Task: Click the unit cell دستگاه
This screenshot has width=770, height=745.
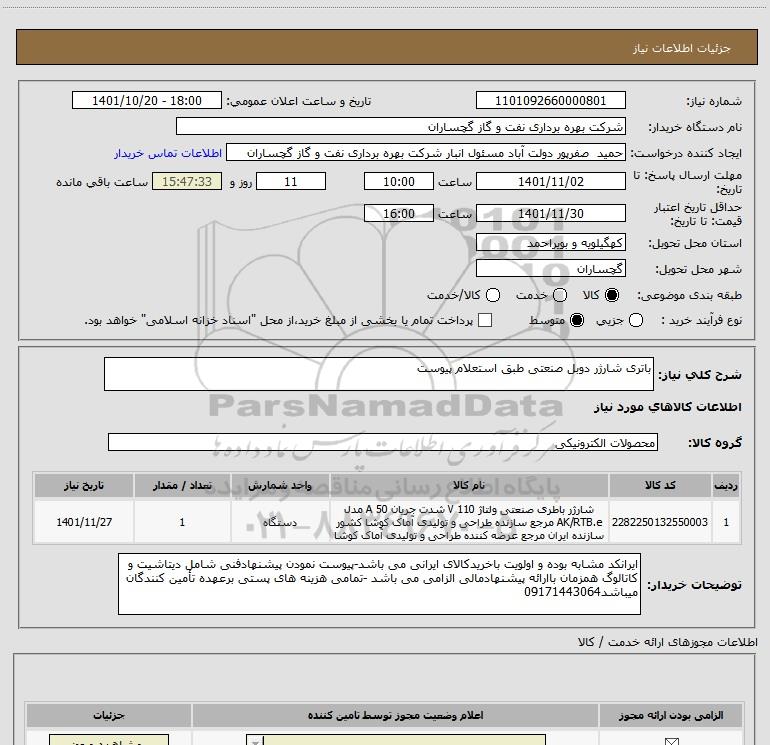Action: click(280, 522)
